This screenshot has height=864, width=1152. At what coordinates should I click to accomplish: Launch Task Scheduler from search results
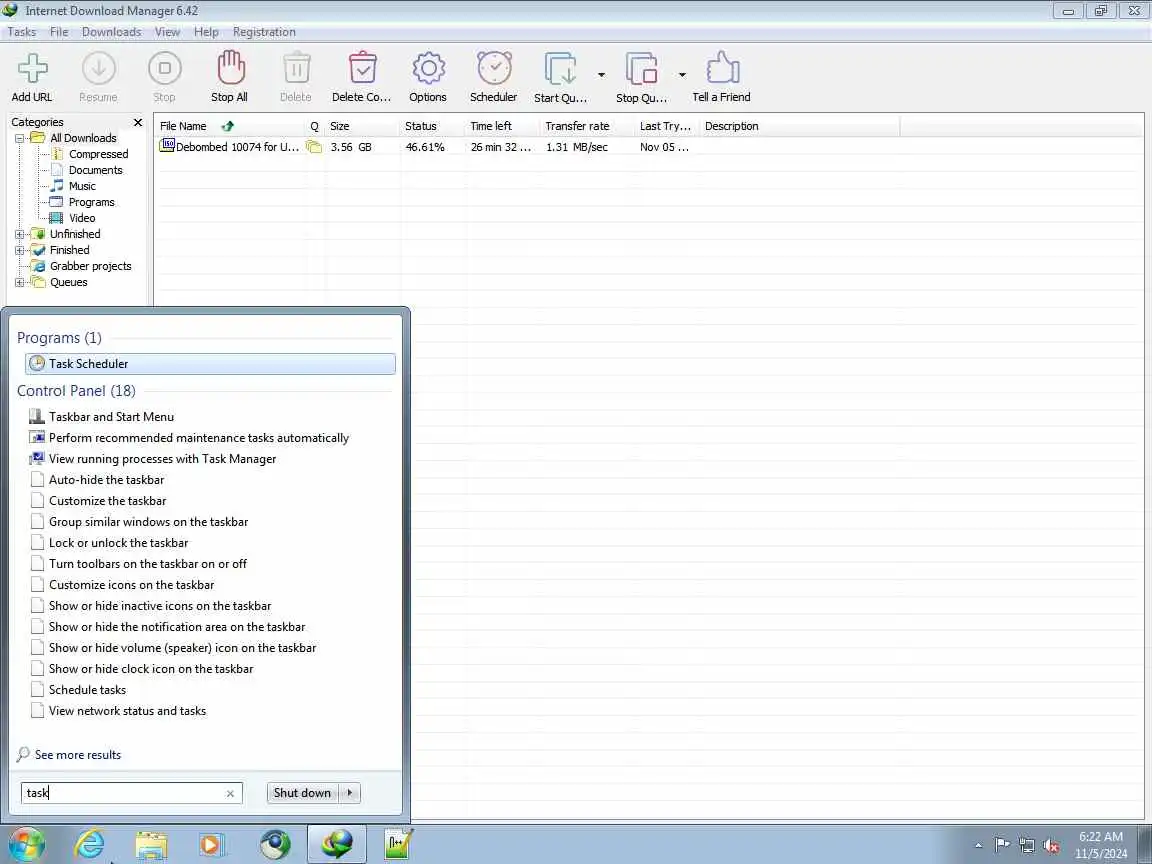click(210, 364)
